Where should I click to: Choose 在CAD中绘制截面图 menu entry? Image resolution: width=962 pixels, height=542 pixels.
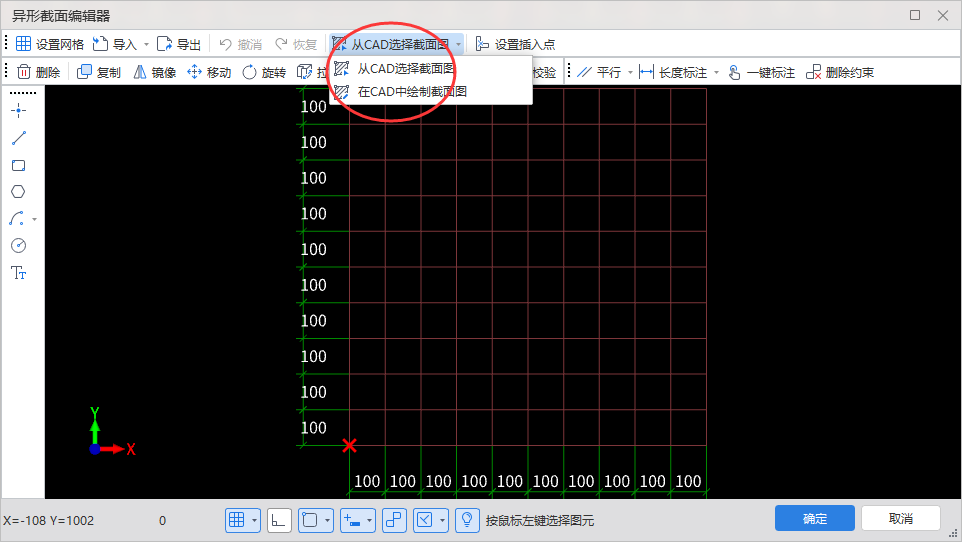coord(431,92)
